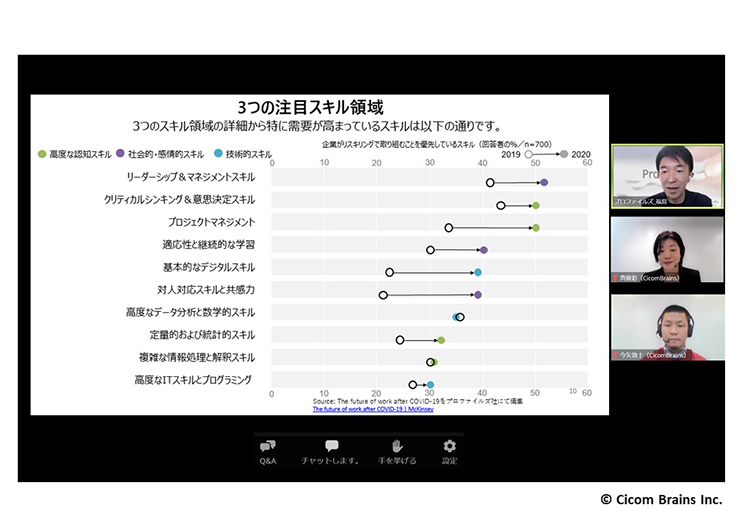Open the McKinsey 'The future of work after COVID-19' link
Screen dimensions: 740x512
pyautogui.click(x=371, y=408)
